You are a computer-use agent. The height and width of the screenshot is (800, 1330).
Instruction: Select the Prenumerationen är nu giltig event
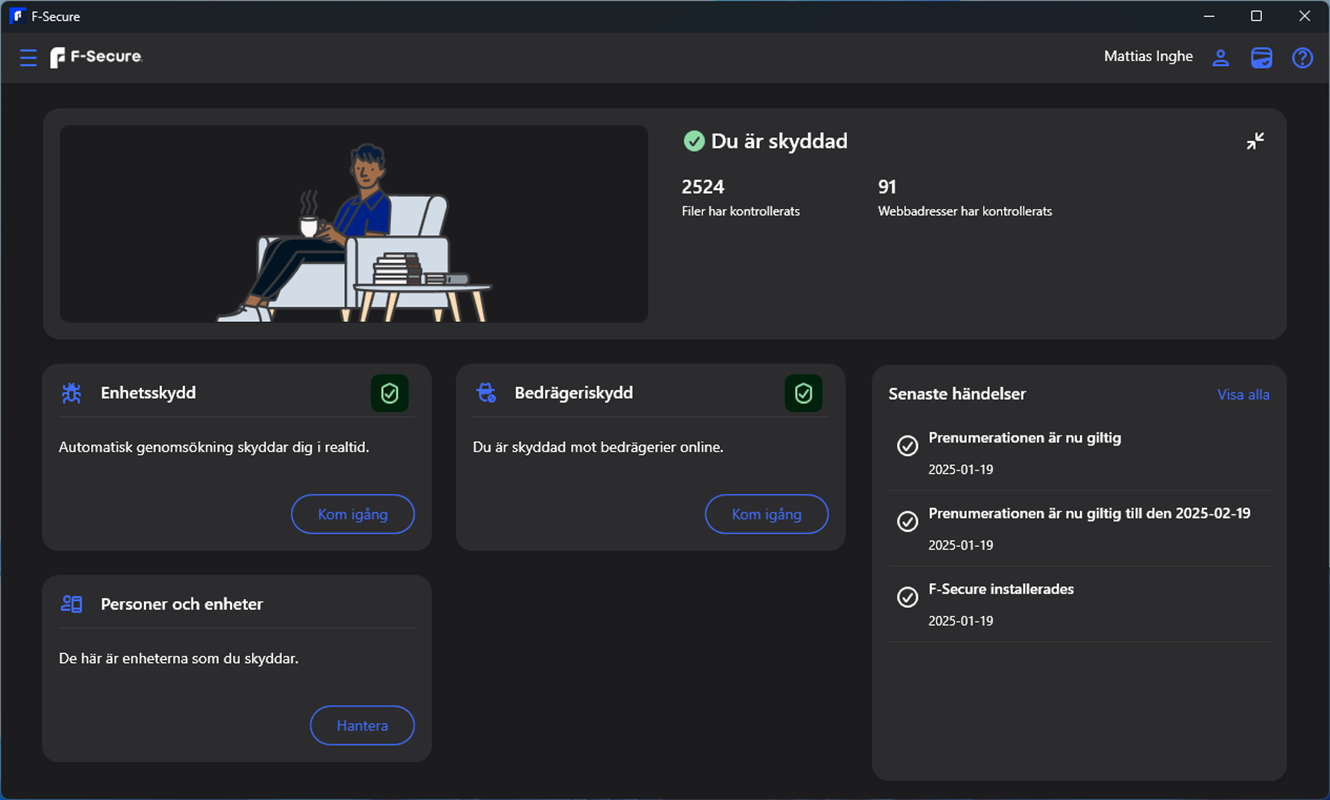[x=1025, y=437]
